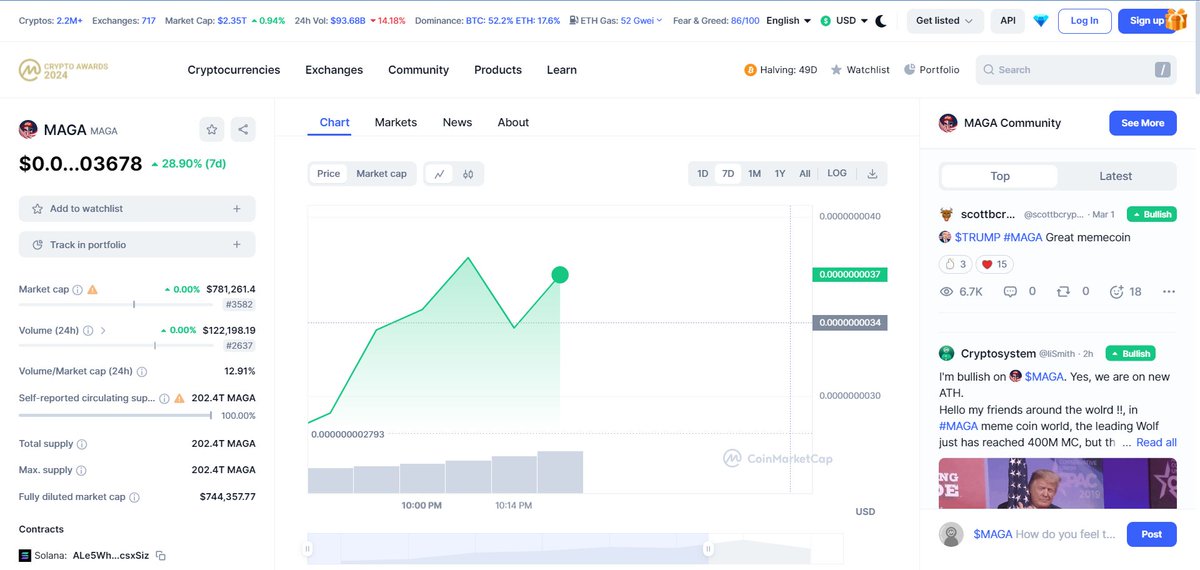This screenshot has height=570, width=1200.
Task: Expand Volume (24h) chevron
Action: 103,331
